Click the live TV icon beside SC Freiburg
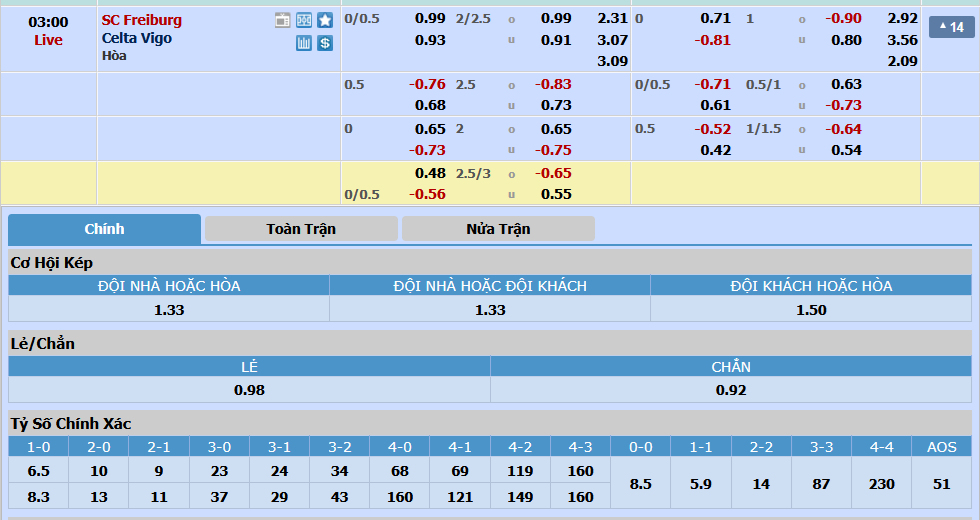This screenshot has width=980, height=520. click(282, 20)
